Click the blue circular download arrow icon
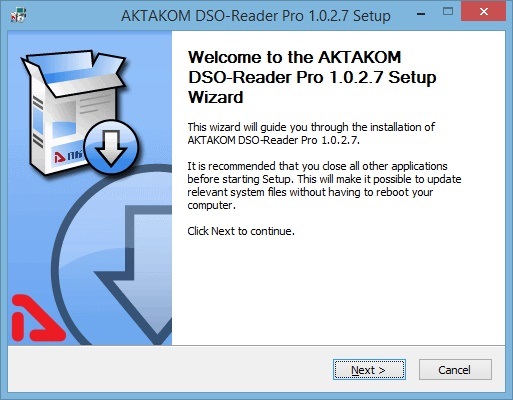Viewport: 513px width, 400px height. (x=111, y=147)
